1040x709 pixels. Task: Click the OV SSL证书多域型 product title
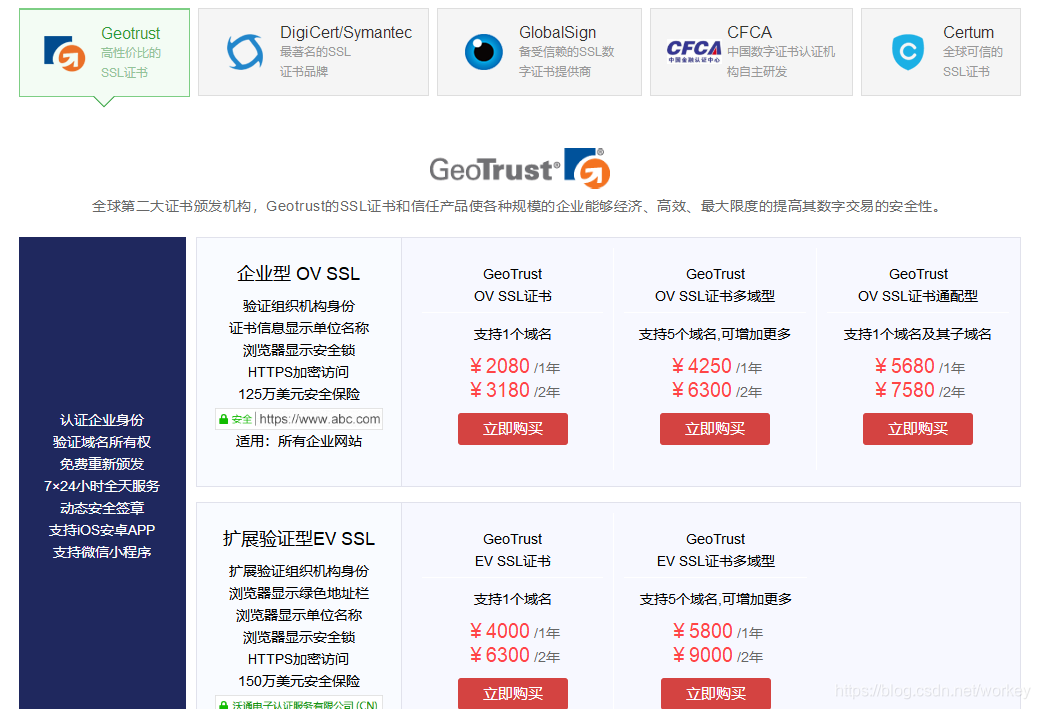tap(715, 285)
